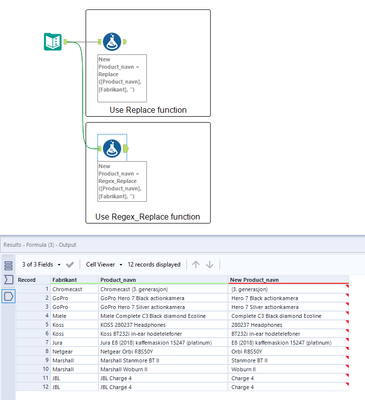Select the 'Use Replace function' container caption
The width and height of the screenshot is (365, 400).
[x=148, y=110]
